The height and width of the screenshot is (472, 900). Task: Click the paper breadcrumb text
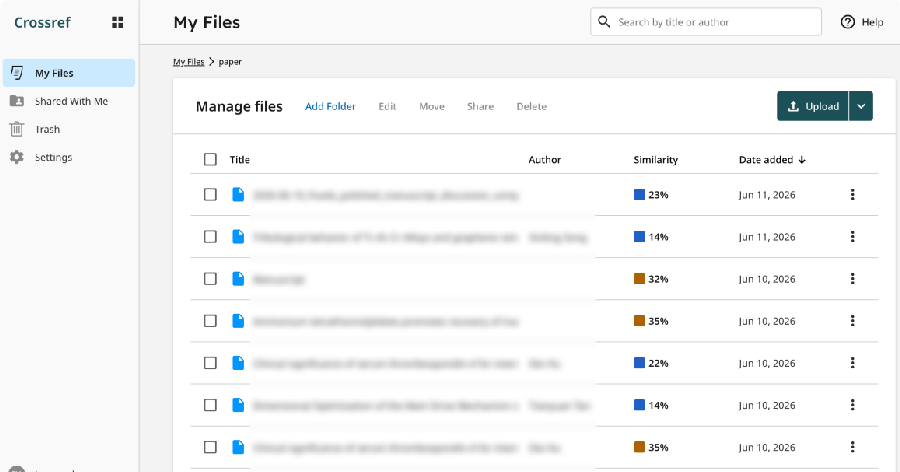pyautogui.click(x=230, y=62)
